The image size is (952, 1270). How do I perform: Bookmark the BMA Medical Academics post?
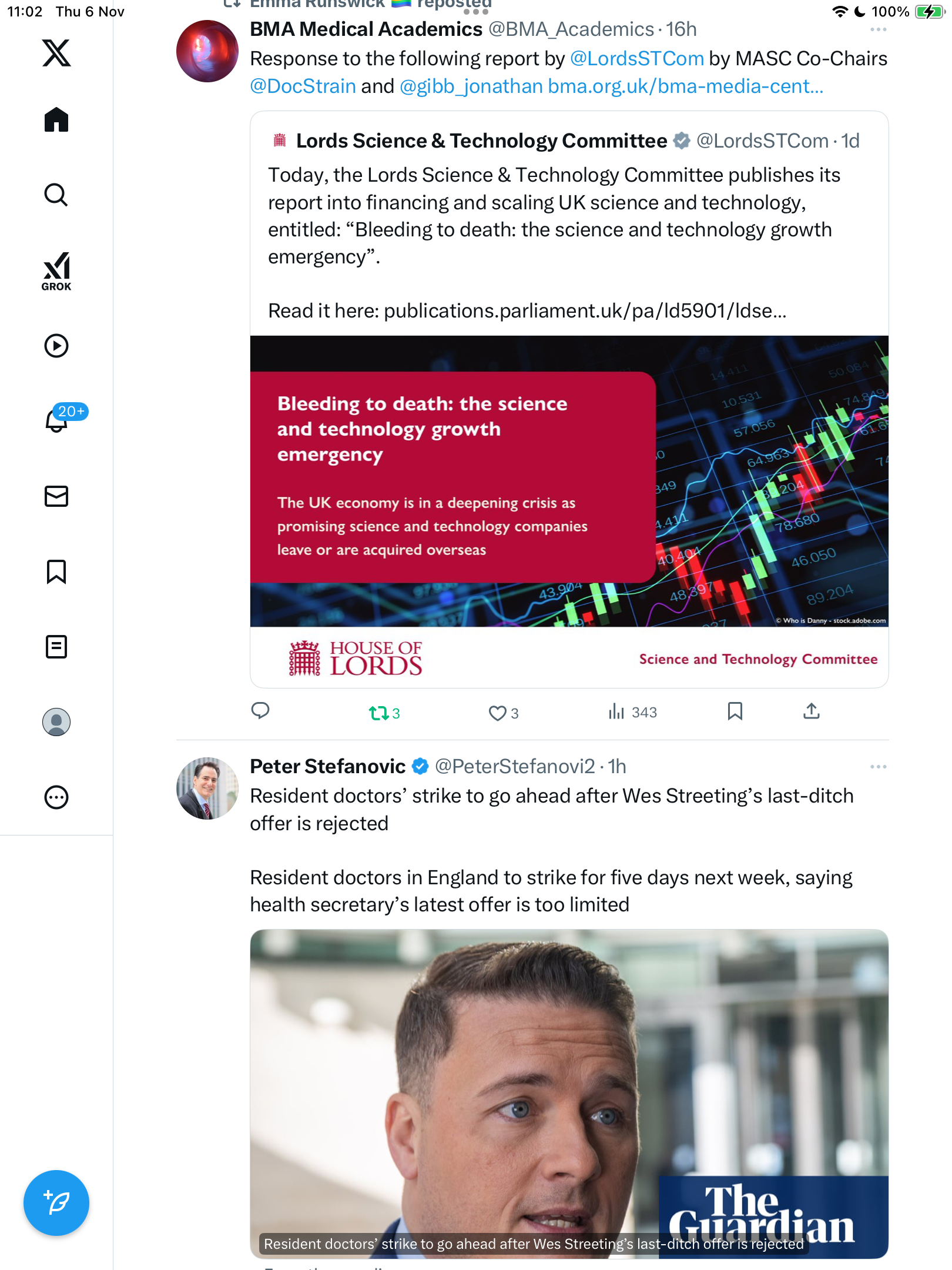[735, 711]
